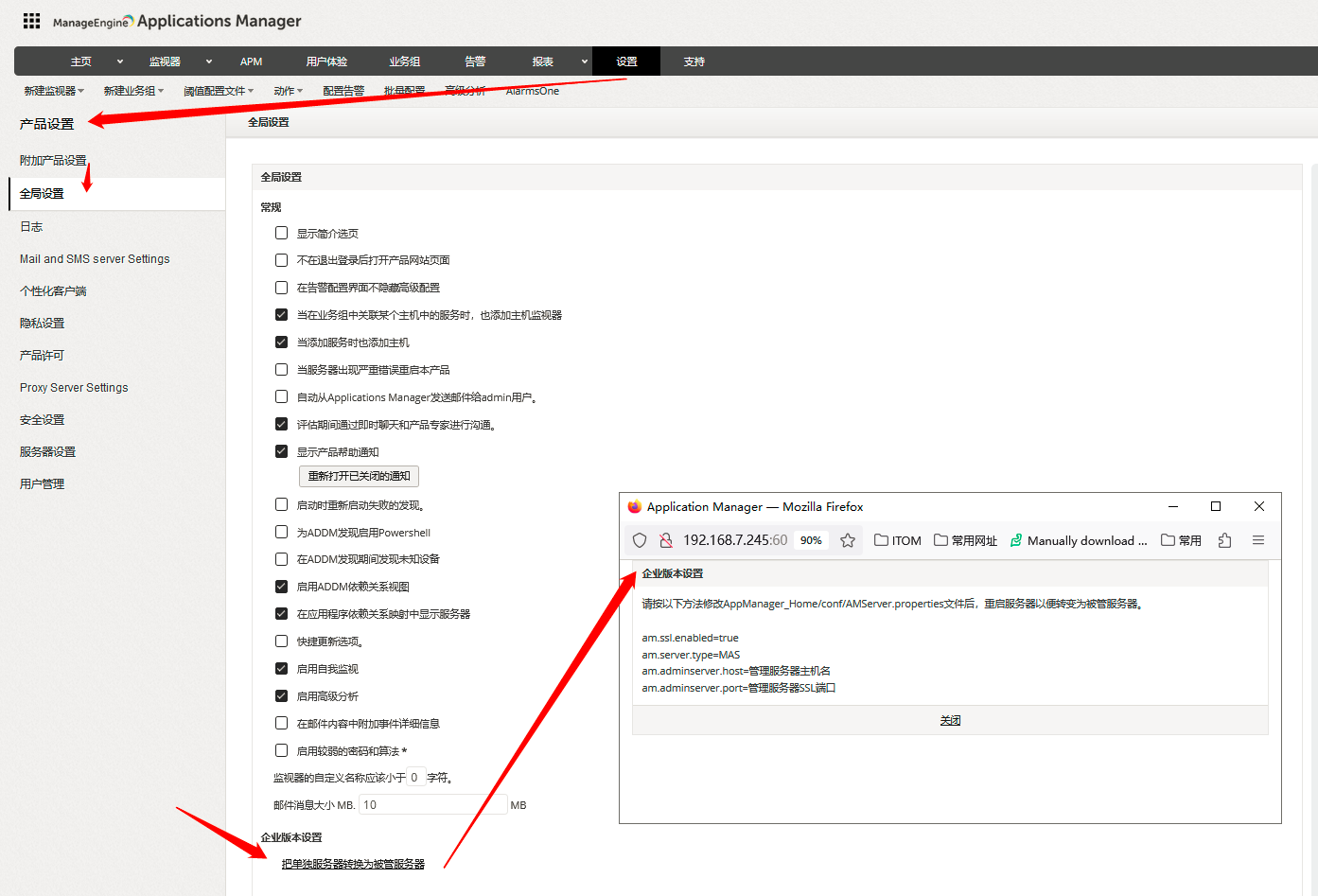Open 安全设置 in the sidebar
1318x896 pixels.
pos(42,420)
